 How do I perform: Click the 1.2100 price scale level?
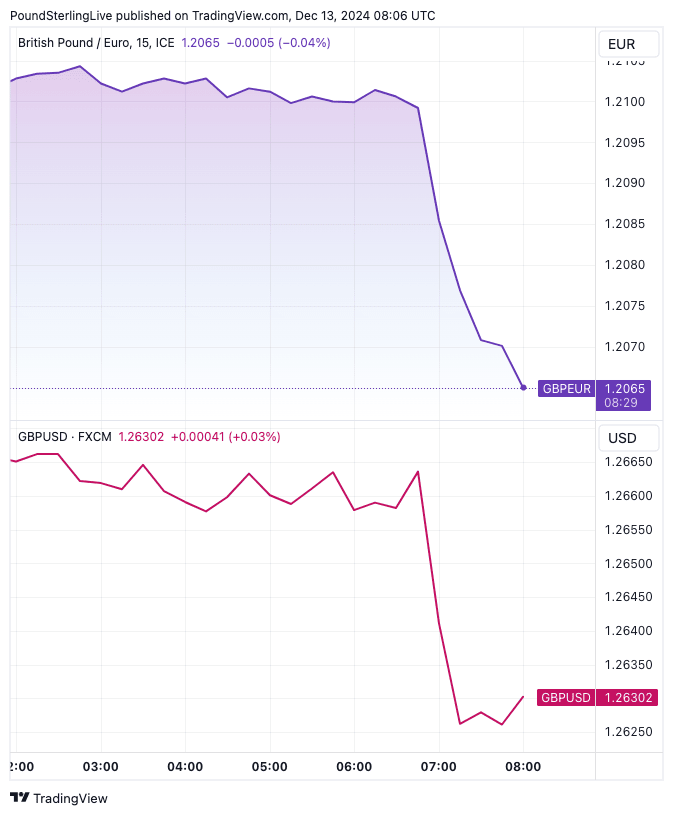coord(625,102)
